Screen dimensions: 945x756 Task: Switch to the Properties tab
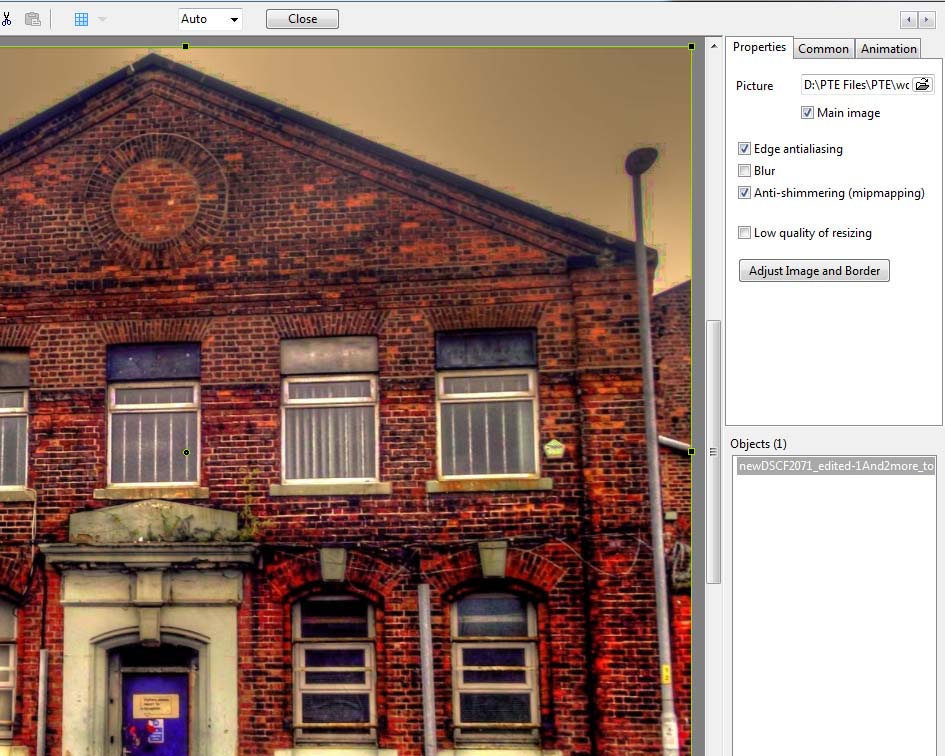pyautogui.click(x=759, y=47)
